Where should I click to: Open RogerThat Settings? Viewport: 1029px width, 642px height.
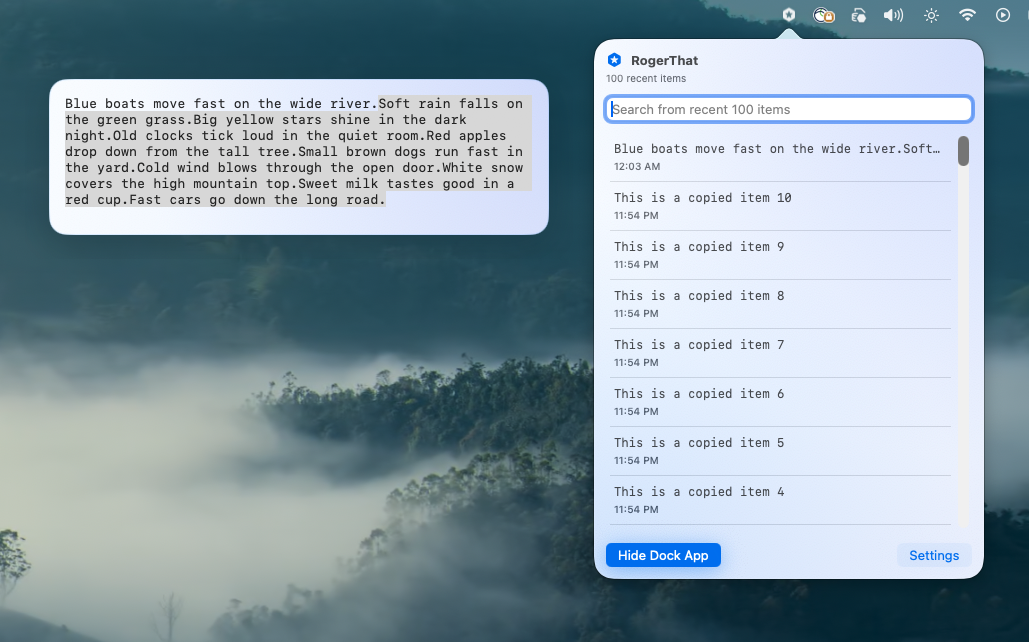(934, 555)
